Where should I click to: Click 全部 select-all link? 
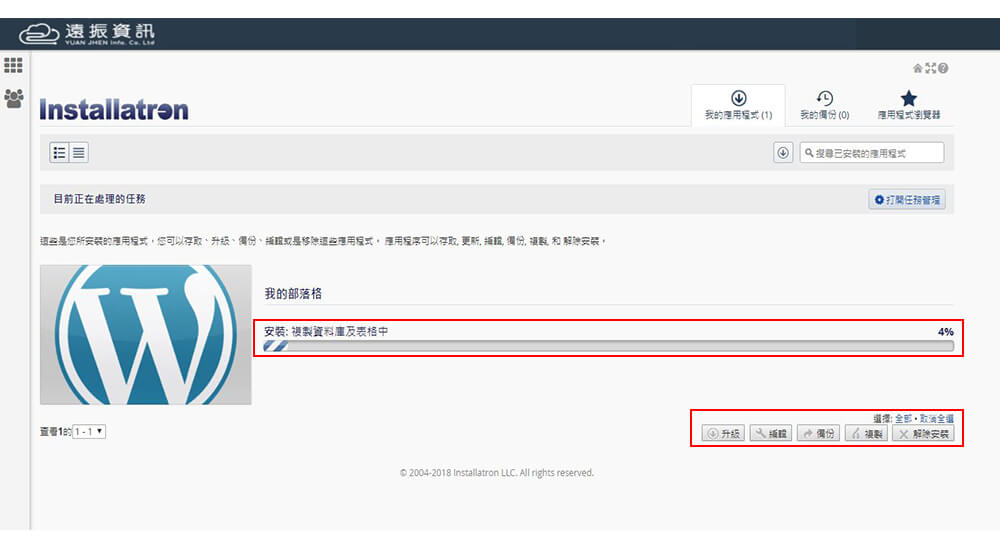(903, 419)
